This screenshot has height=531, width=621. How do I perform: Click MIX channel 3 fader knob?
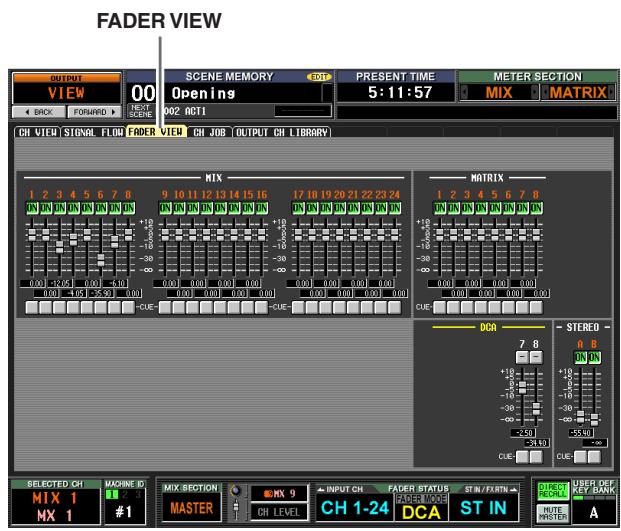pos(59,247)
